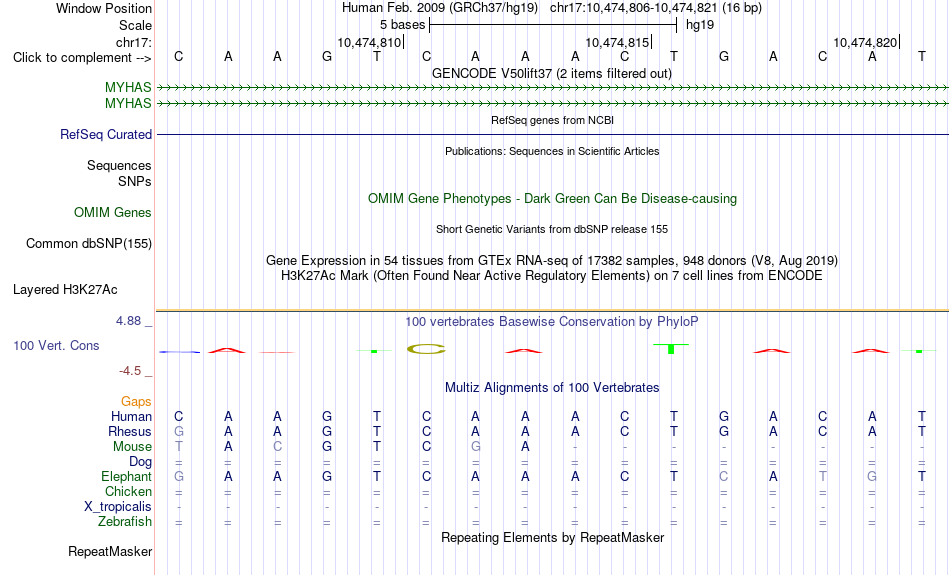Click the gray T in the Mouse row

click(179, 447)
